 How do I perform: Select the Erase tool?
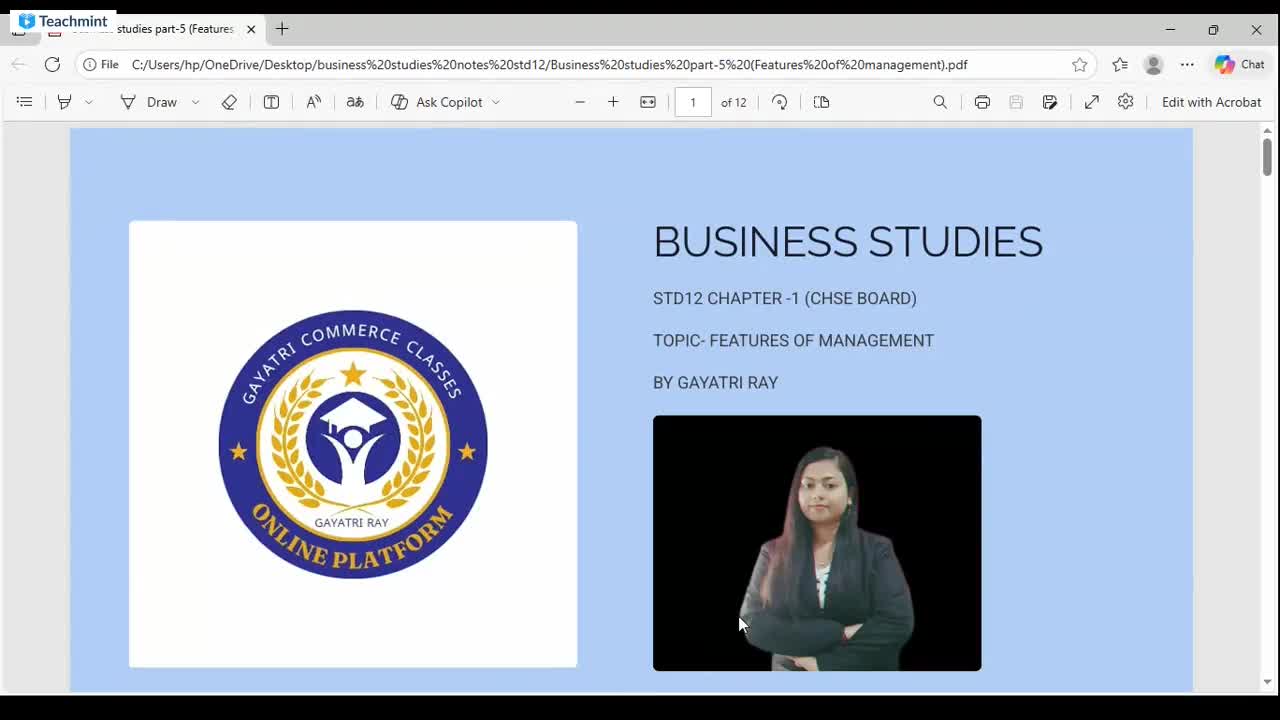(229, 102)
